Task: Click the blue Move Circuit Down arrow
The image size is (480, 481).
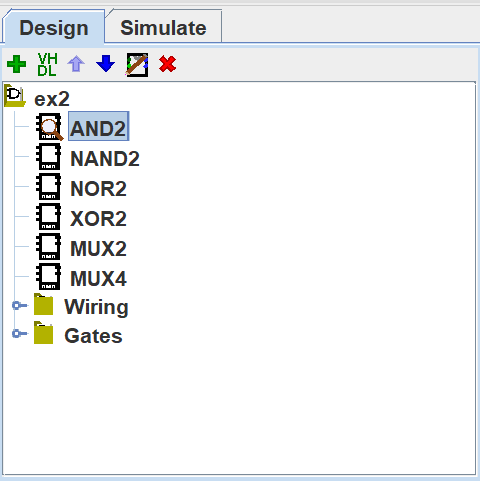Action: (x=106, y=64)
